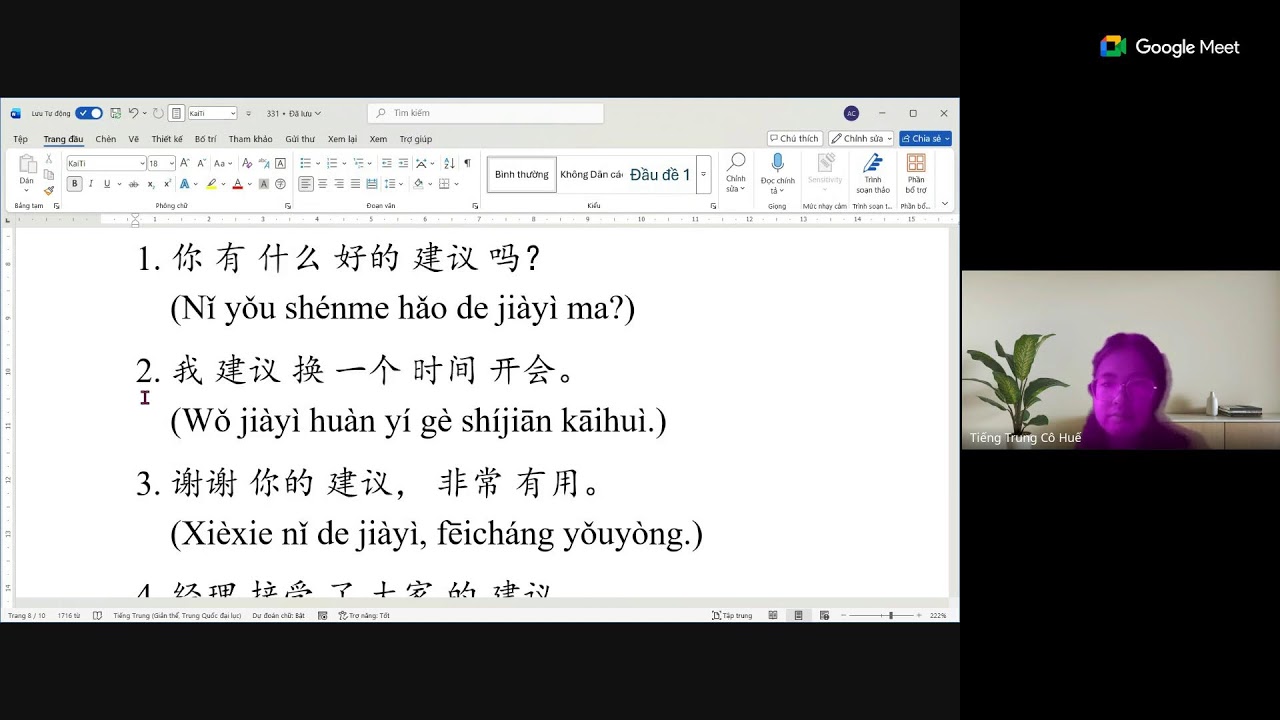Viewport: 1280px width, 720px height.
Task: Click the Distributed alignment icon
Action: (372, 184)
